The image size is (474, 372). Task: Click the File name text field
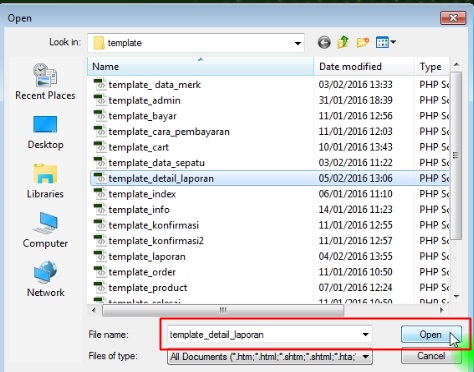[263, 334]
